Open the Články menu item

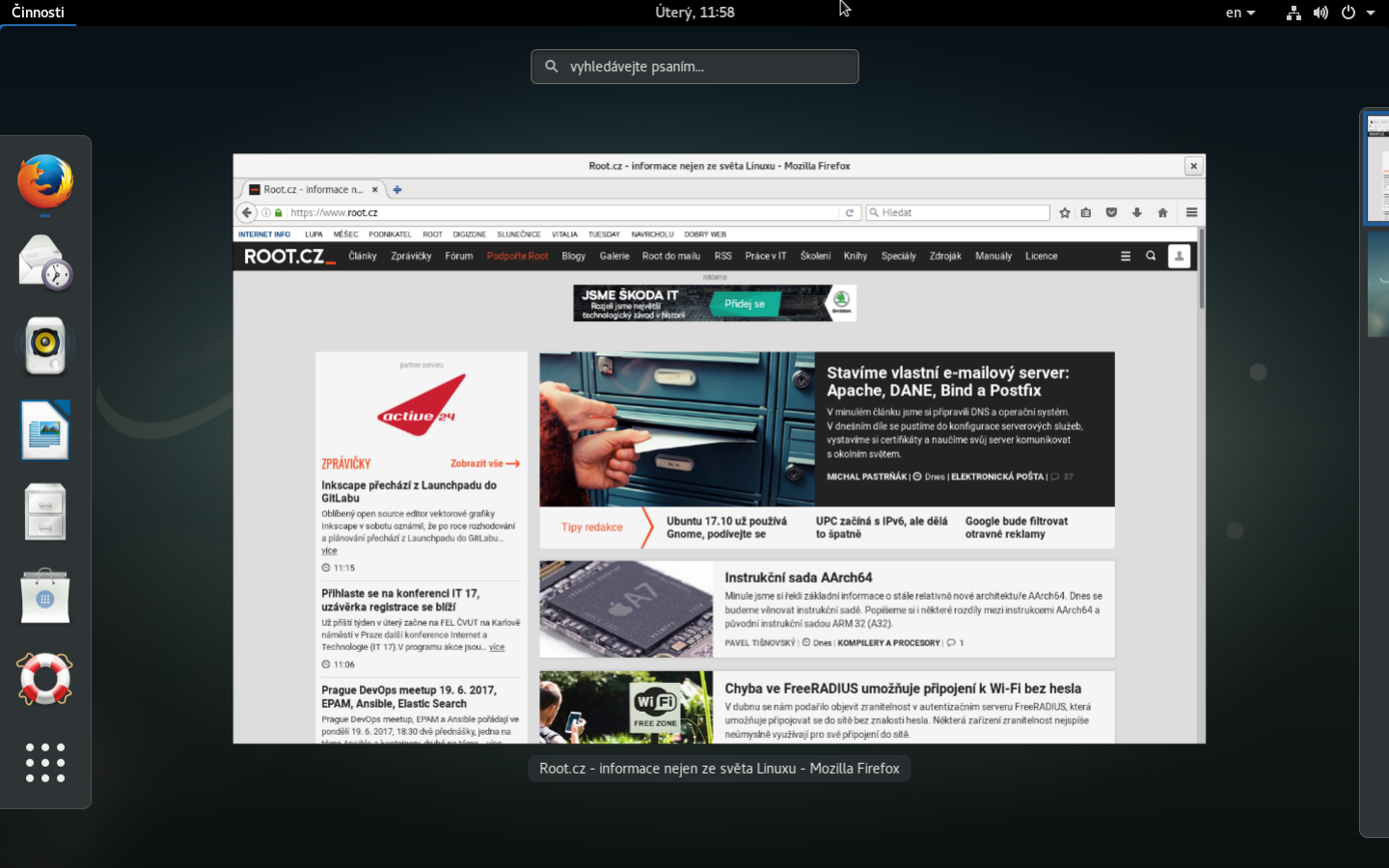[363, 256]
